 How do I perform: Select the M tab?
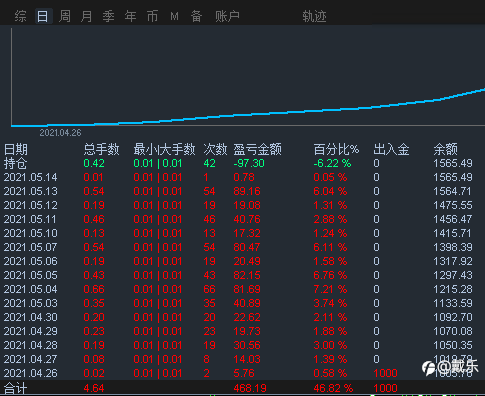coord(174,16)
